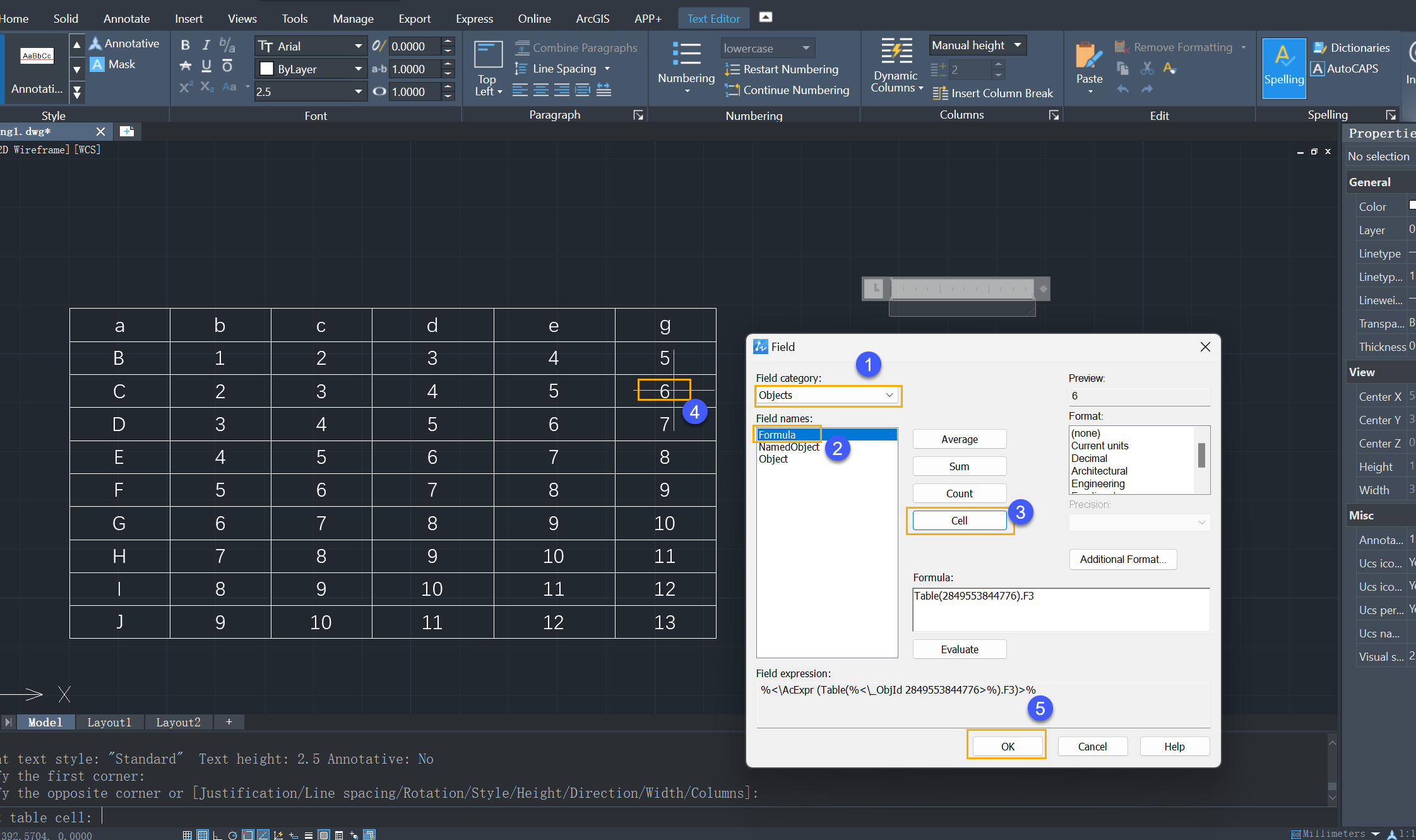Viewport: 1416px width, 840px height.
Task: Click Continue Numbering
Action: click(x=787, y=90)
